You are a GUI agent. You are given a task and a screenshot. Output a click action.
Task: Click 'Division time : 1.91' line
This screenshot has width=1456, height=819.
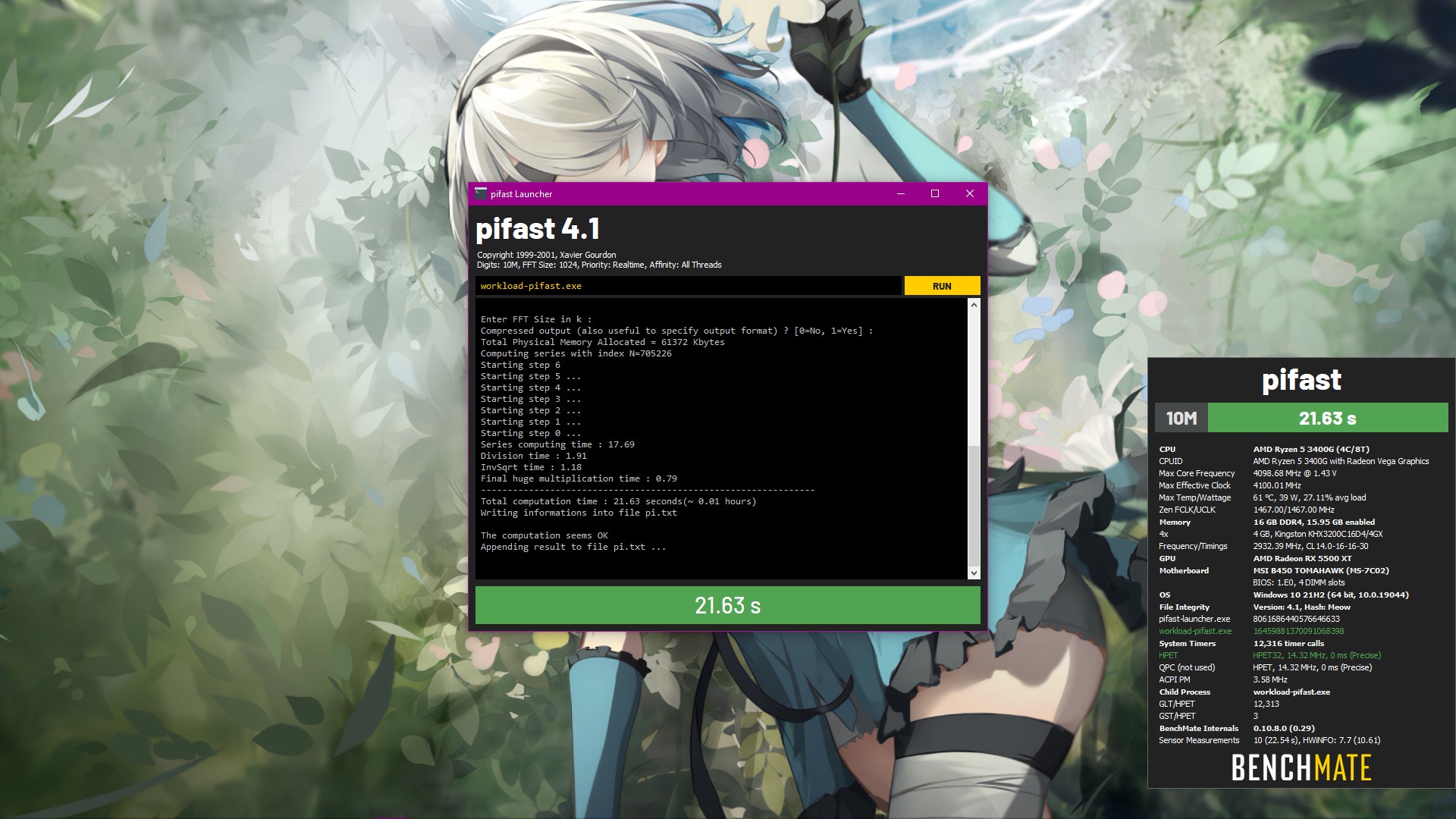pos(534,456)
